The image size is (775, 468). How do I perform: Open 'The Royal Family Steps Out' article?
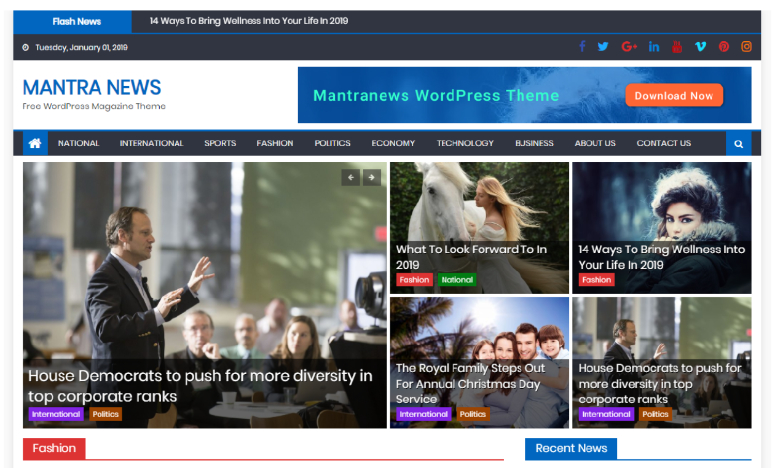click(470, 383)
